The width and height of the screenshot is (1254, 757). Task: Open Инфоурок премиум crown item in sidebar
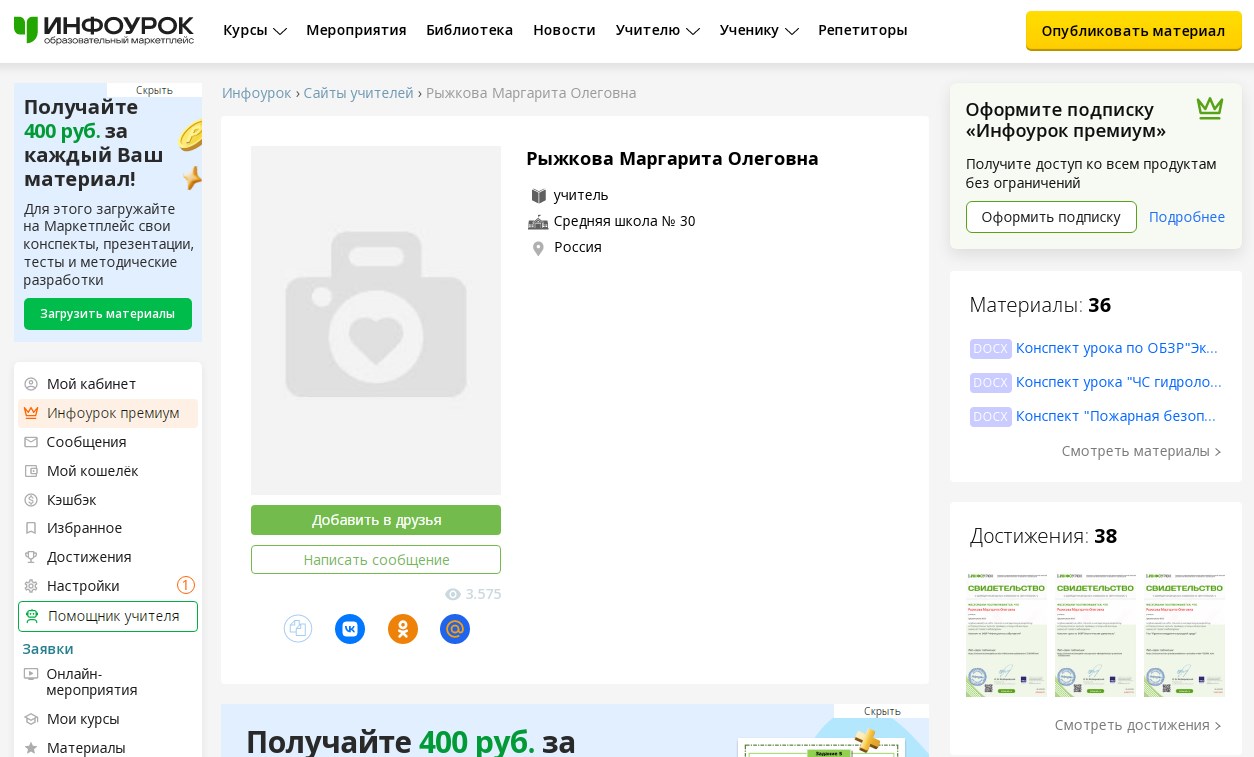click(x=108, y=413)
